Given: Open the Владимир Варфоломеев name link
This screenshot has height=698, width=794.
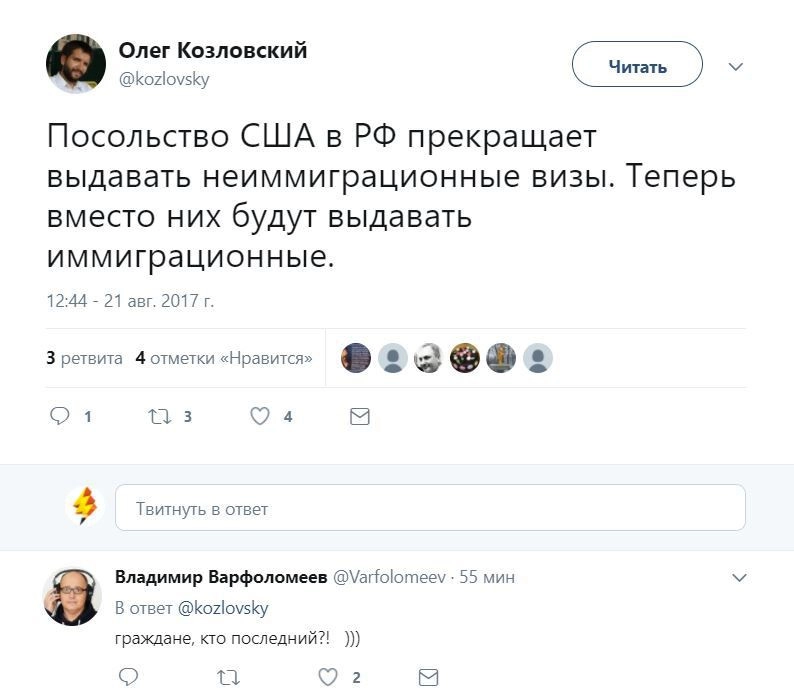Looking at the screenshot, I should (221, 578).
